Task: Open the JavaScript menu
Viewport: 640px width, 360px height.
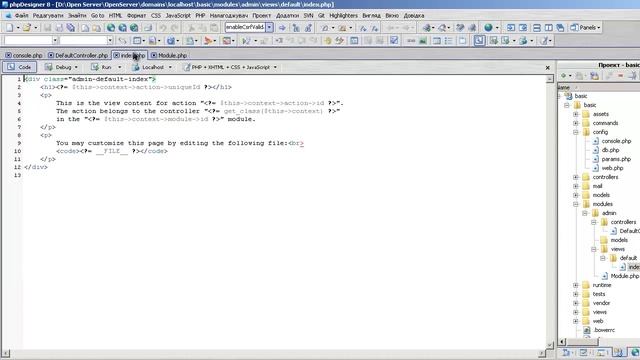Action: tap(178, 16)
